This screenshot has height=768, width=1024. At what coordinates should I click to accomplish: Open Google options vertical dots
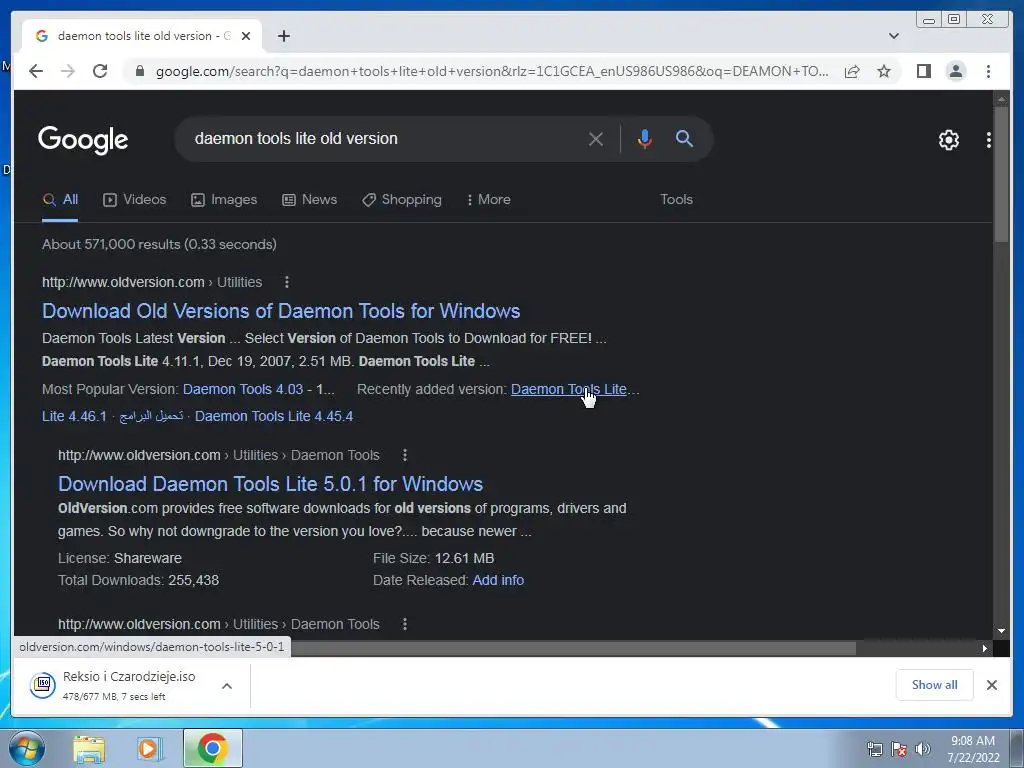tap(989, 140)
